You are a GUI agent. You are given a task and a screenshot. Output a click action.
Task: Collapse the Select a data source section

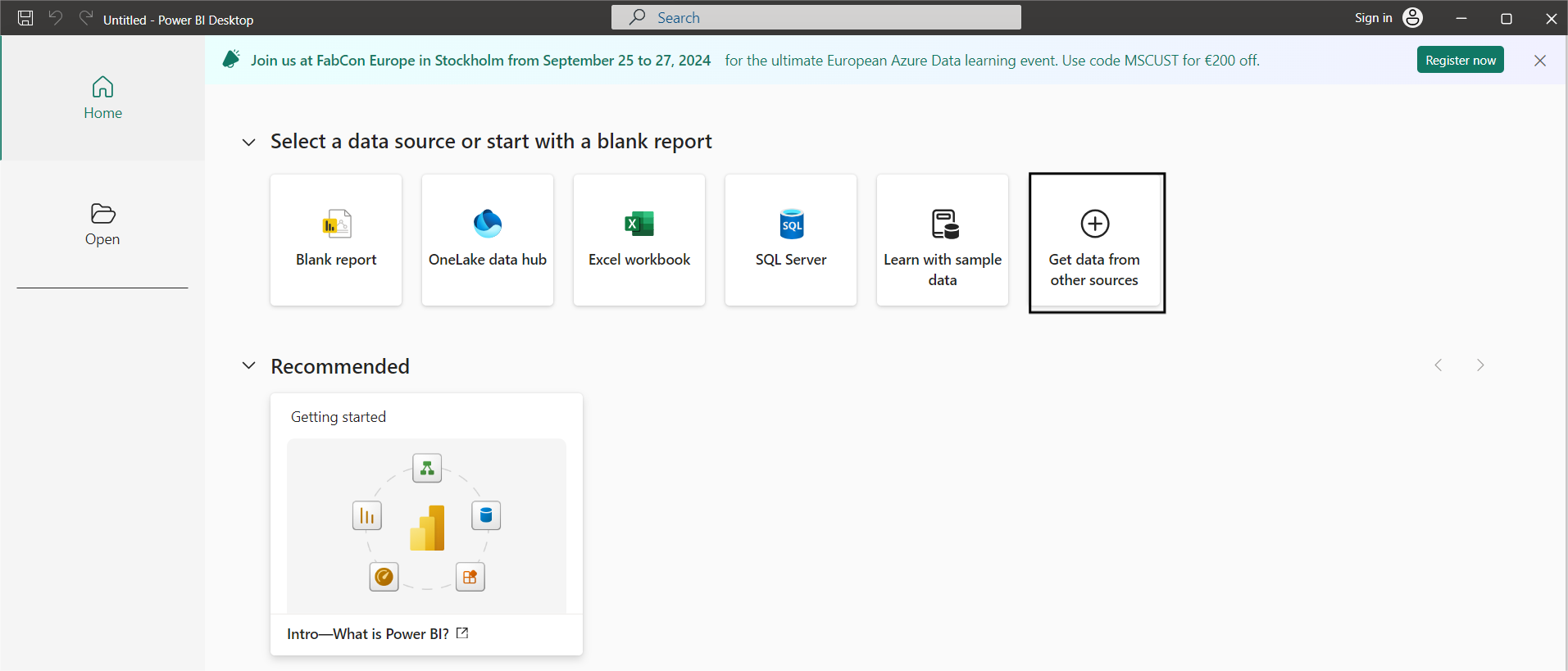[x=248, y=142]
